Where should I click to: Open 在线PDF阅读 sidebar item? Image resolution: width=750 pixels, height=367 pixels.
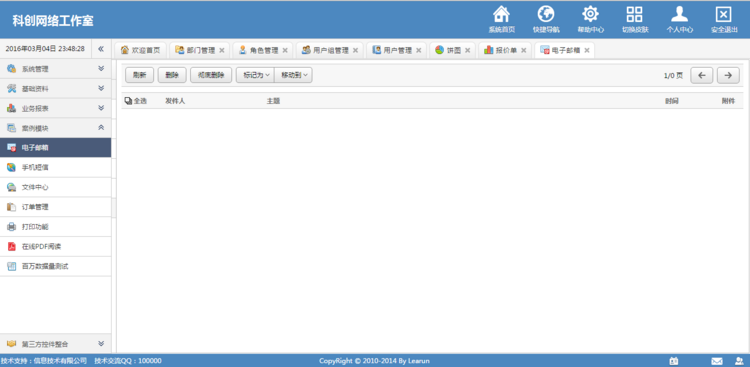pos(55,246)
